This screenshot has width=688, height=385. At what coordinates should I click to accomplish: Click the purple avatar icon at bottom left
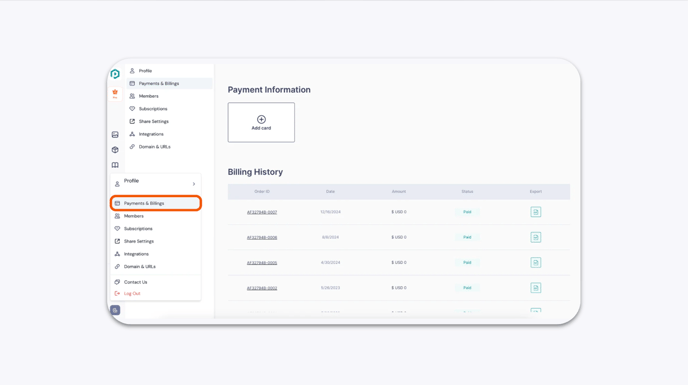pyautogui.click(x=115, y=310)
